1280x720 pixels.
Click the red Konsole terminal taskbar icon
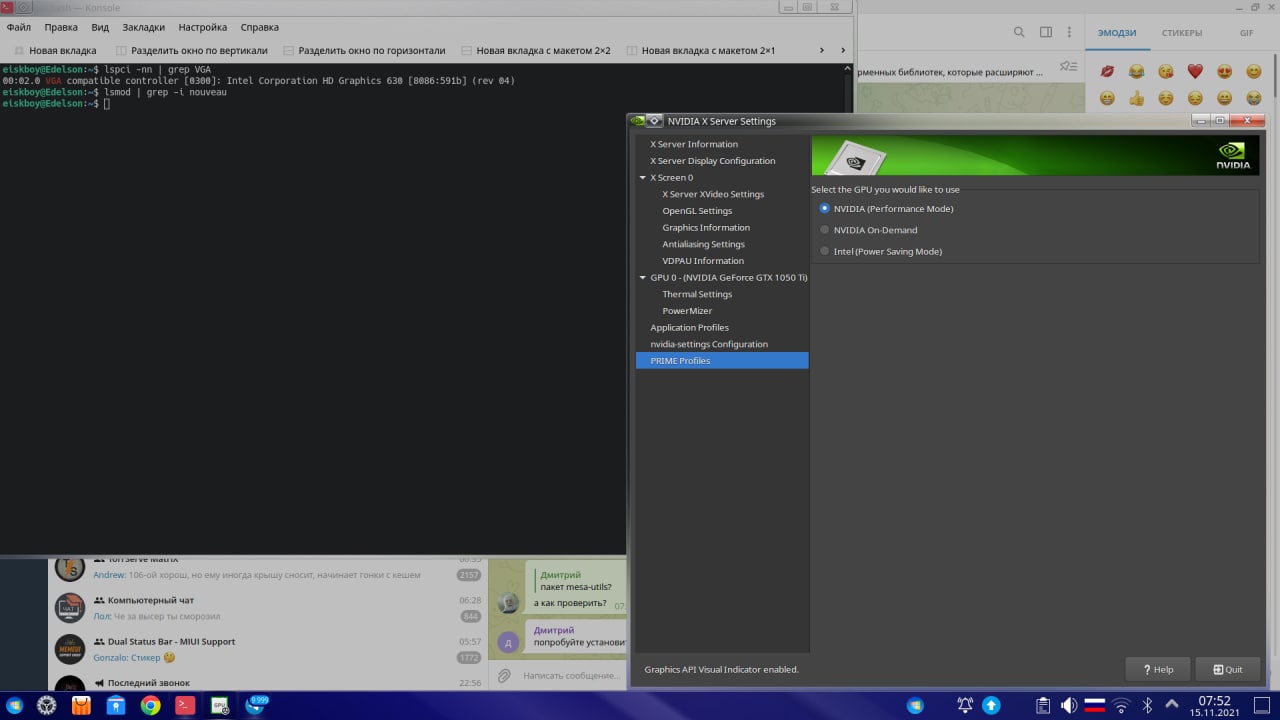185,706
